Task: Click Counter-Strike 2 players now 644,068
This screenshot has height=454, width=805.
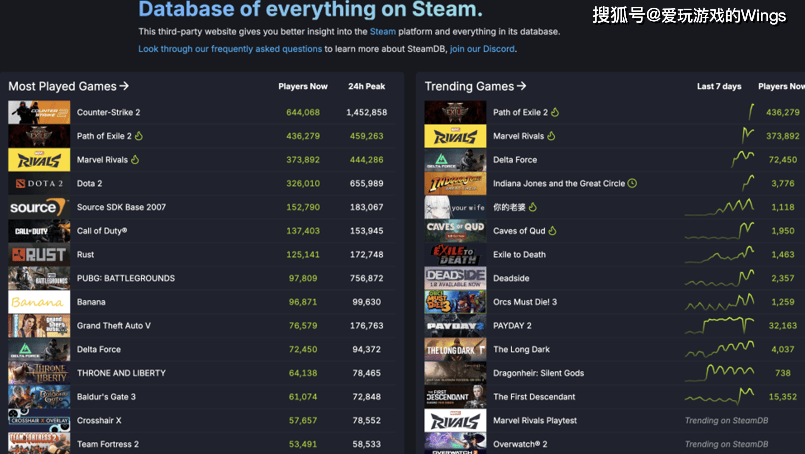Action: click(303, 112)
